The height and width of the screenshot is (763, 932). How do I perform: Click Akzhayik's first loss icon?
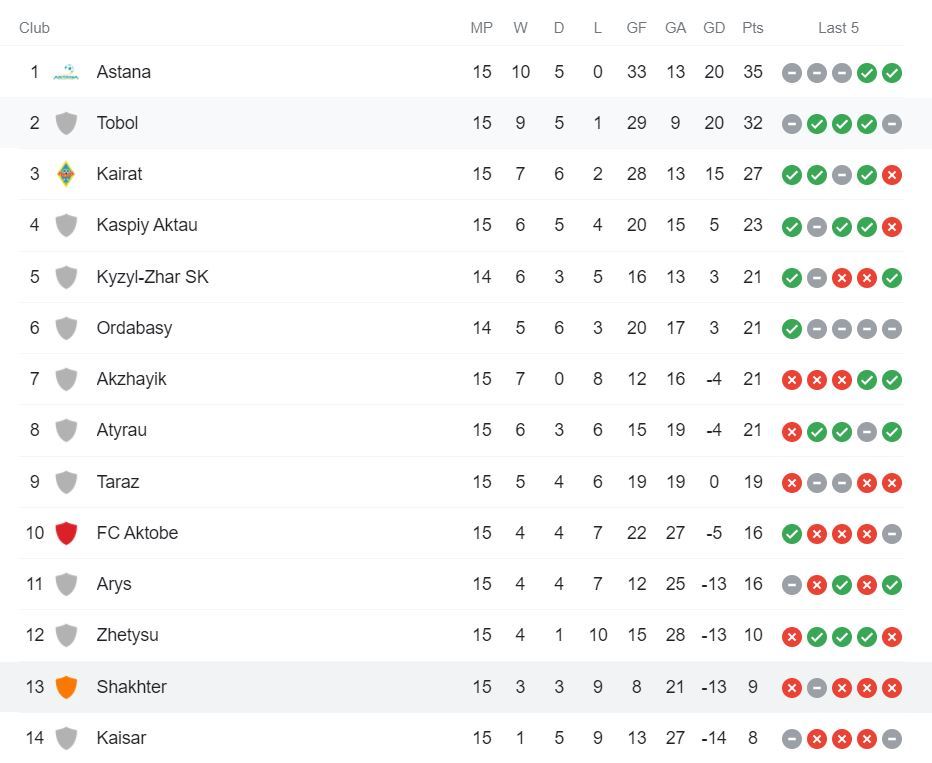pyautogui.click(x=792, y=380)
